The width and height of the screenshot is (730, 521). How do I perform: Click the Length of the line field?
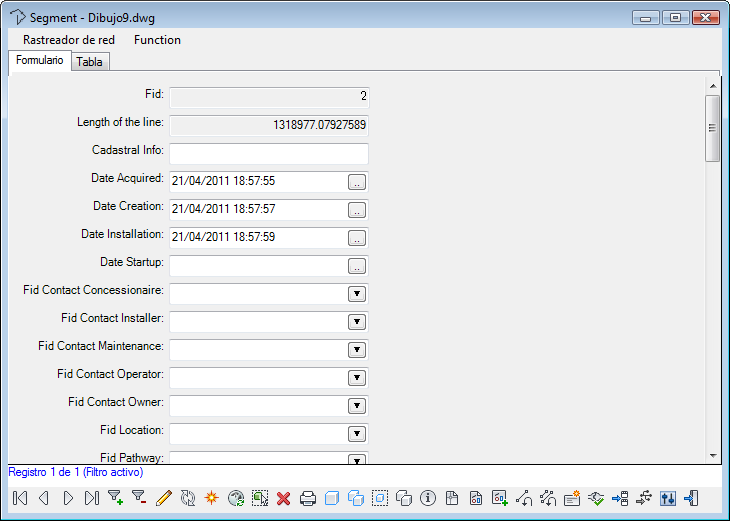(x=269, y=126)
